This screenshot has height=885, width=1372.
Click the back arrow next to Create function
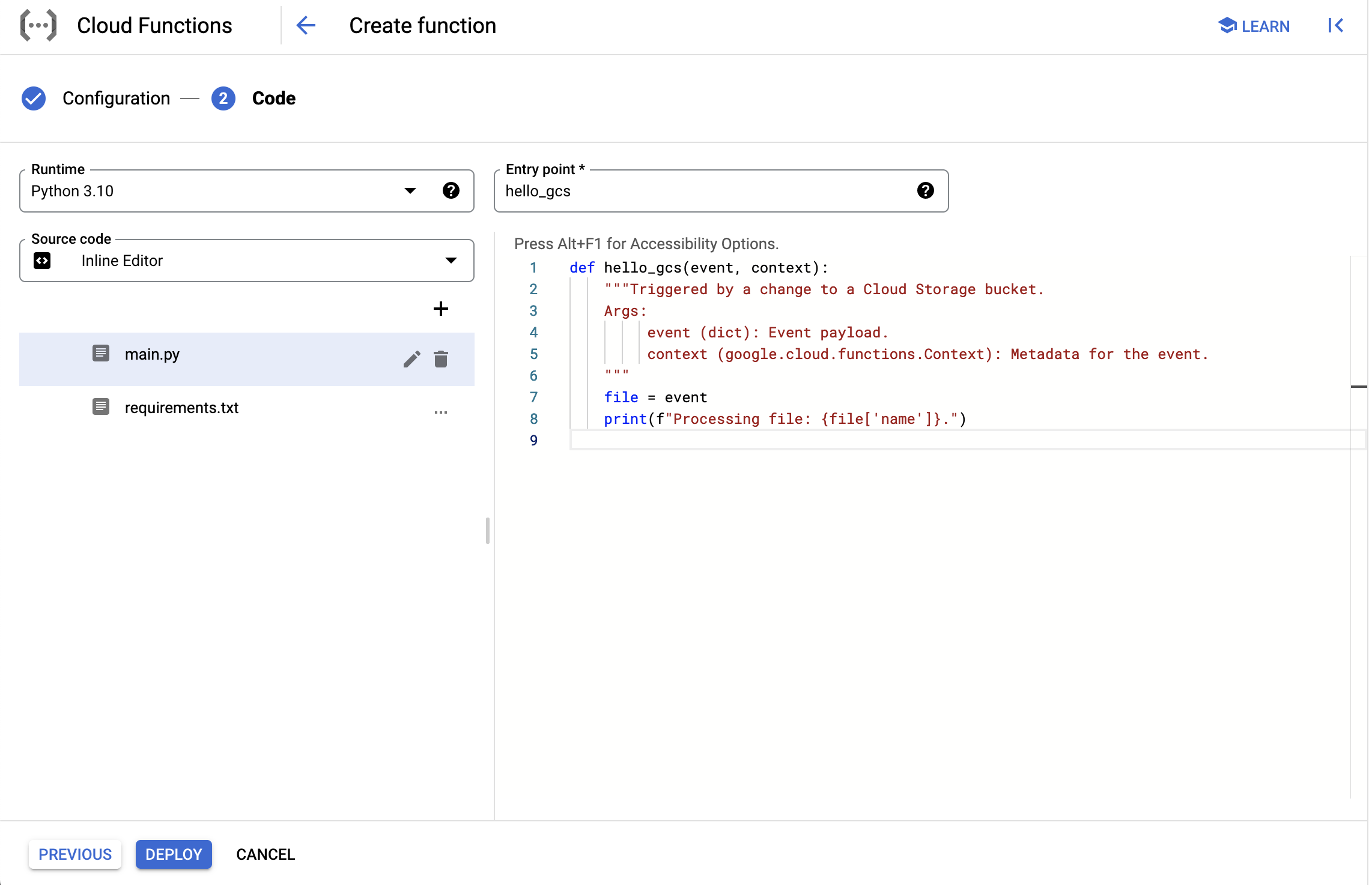point(306,25)
